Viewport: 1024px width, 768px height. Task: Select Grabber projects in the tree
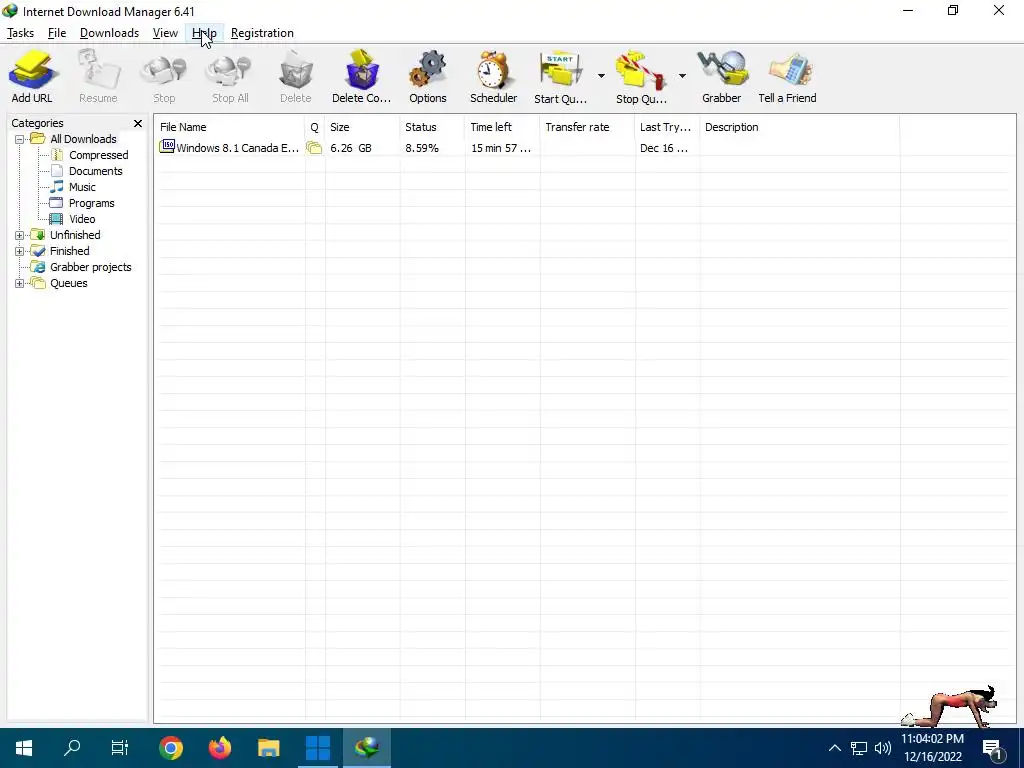tap(91, 267)
